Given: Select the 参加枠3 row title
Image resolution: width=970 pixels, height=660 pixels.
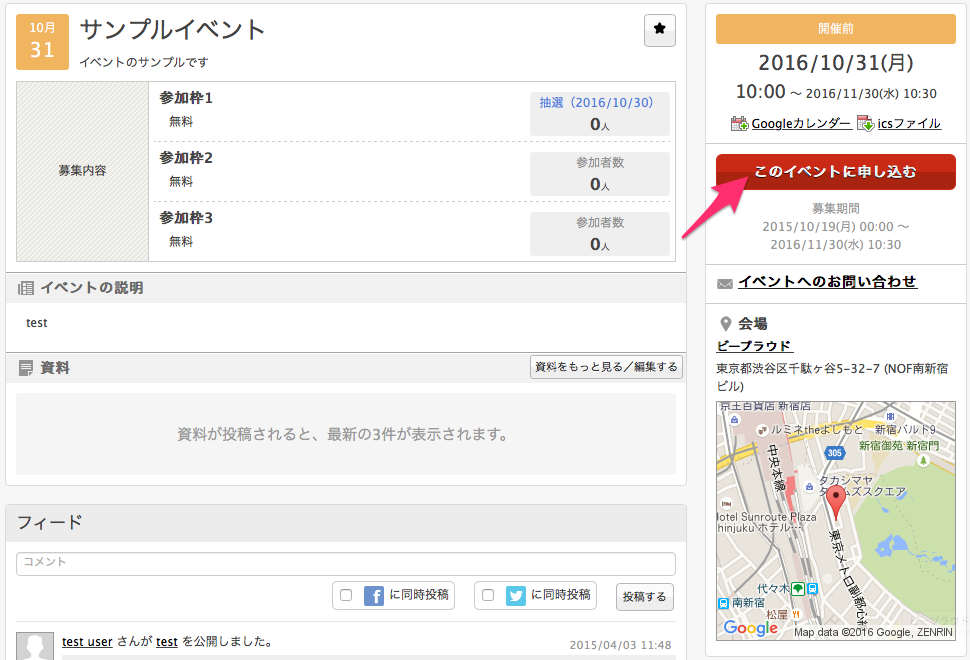Looking at the screenshot, I should click(x=186, y=218).
